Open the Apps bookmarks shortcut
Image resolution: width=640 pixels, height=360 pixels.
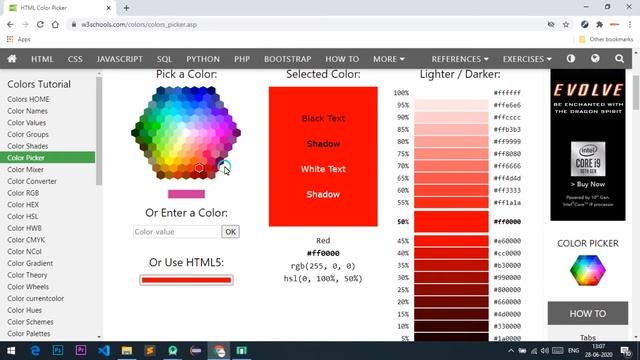pos(19,39)
